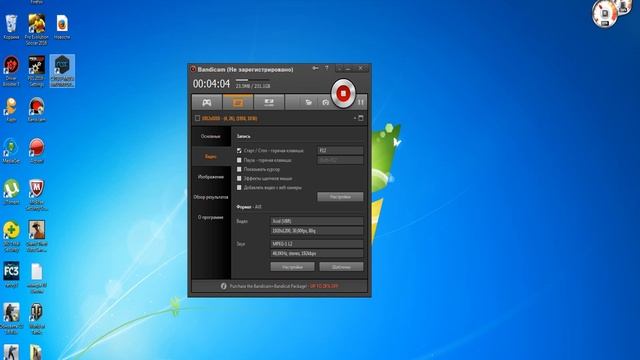Viewport: 640px width, 360px height.
Task: Open the uTorrent desktop shortcut
Action: coord(11,192)
